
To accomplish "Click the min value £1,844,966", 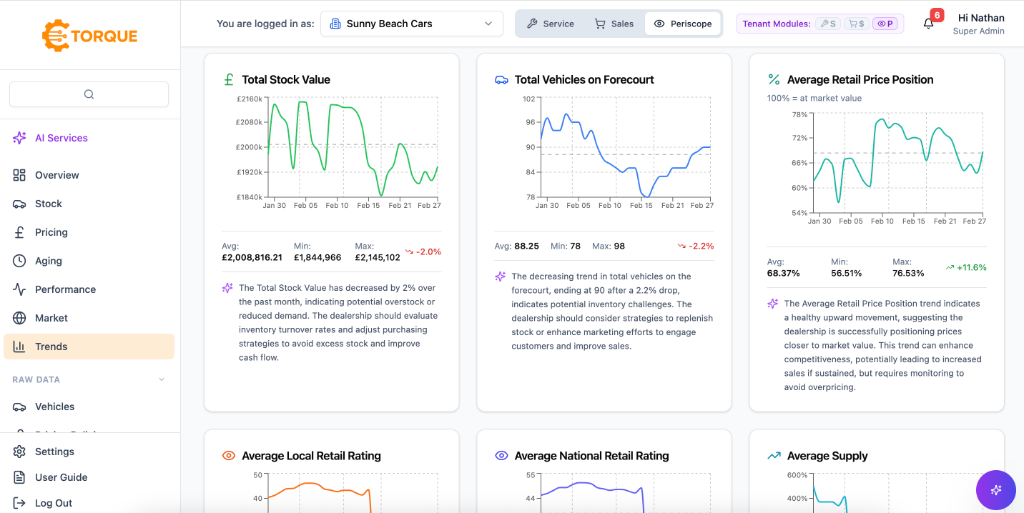I will tap(317, 257).
